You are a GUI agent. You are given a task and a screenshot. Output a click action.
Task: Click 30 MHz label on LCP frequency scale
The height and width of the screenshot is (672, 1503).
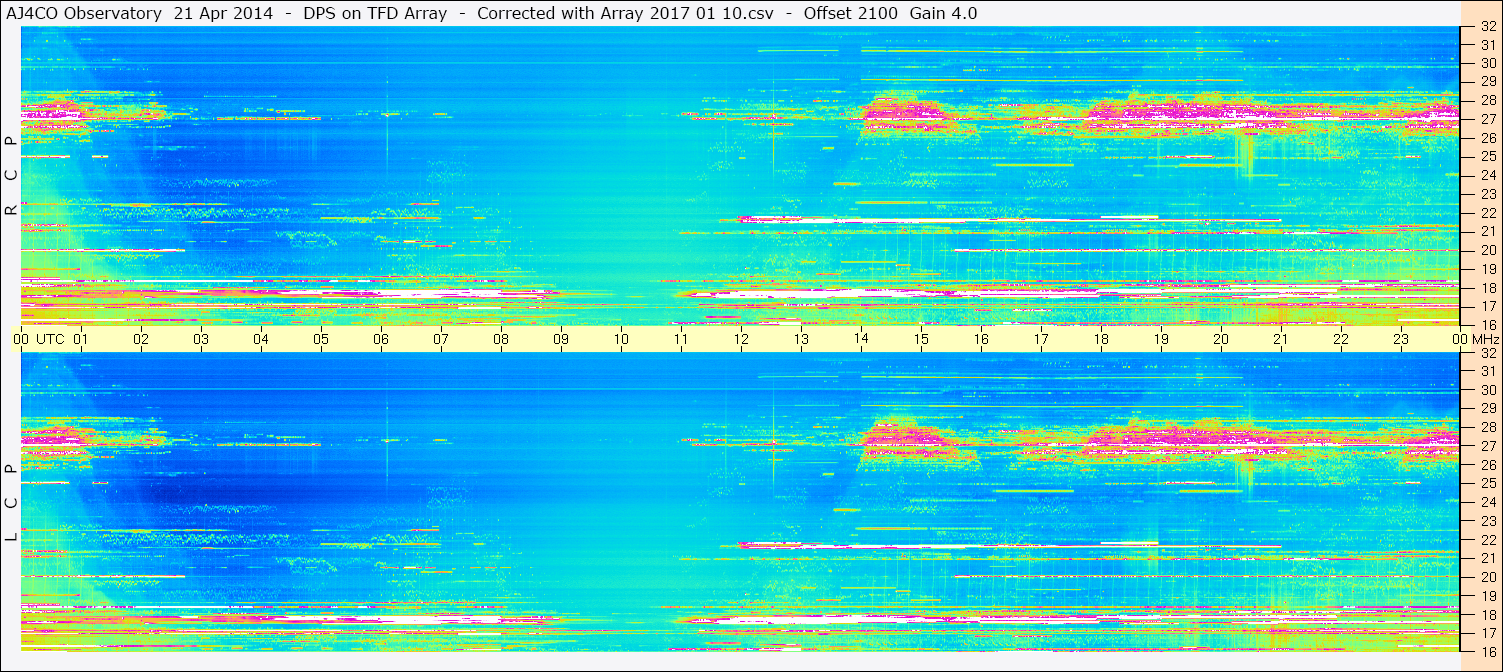[x=1487, y=390]
